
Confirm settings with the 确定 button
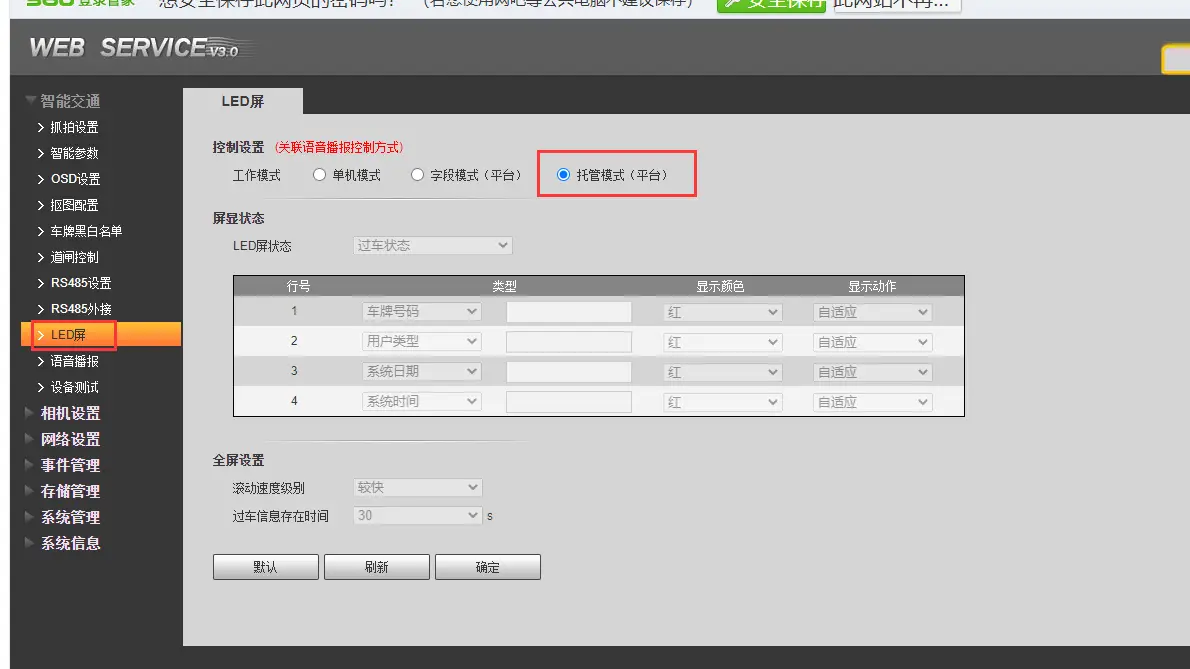(487, 566)
